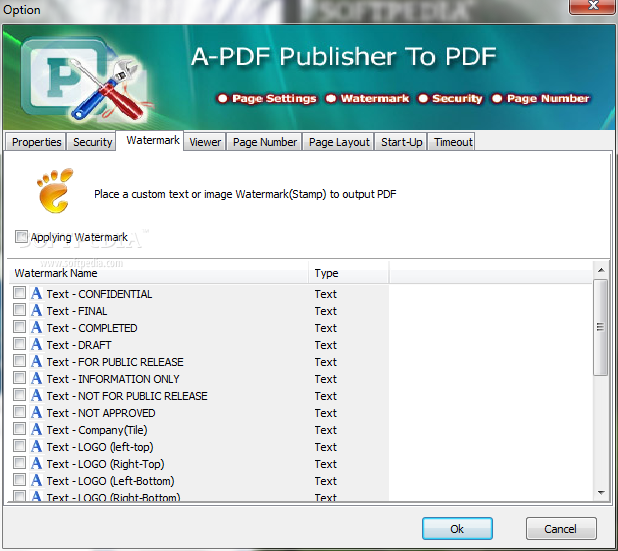Select the 'Text - CONFIDENTIAL' row label
The height and width of the screenshot is (551, 618).
[99, 294]
